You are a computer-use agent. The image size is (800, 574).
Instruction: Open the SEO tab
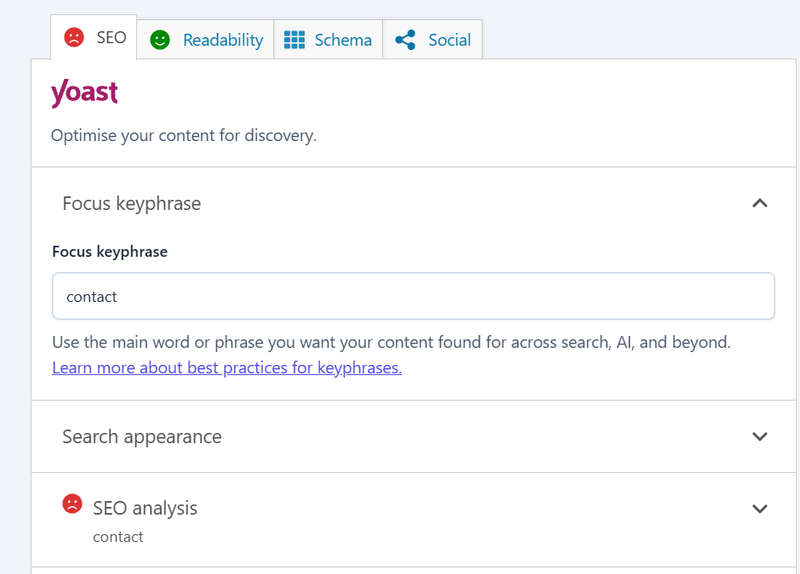point(94,37)
